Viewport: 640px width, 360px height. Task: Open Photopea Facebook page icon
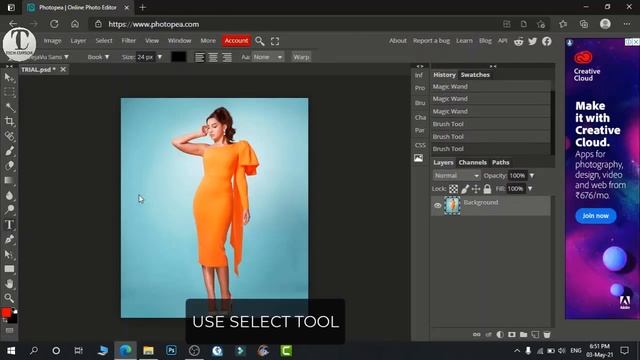[x=547, y=41]
